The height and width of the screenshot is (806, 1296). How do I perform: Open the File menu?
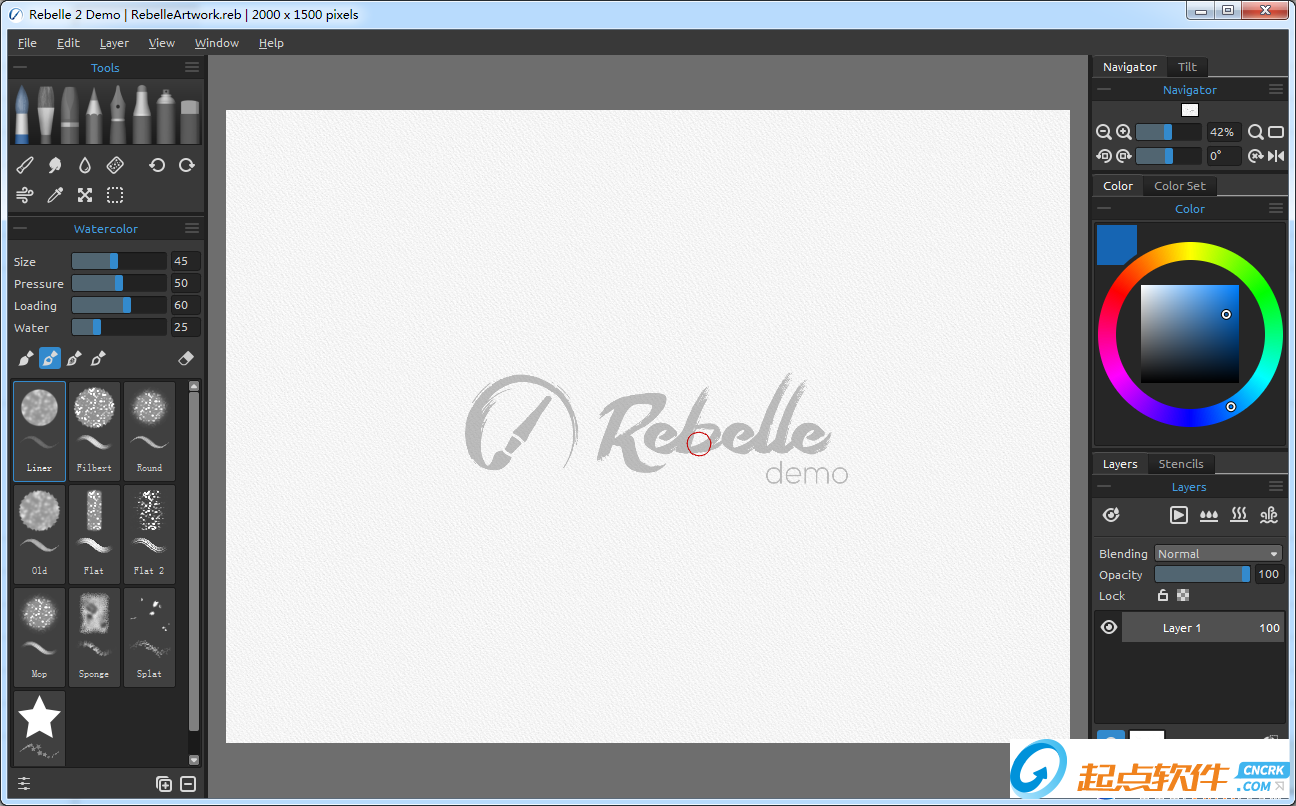coord(27,43)
